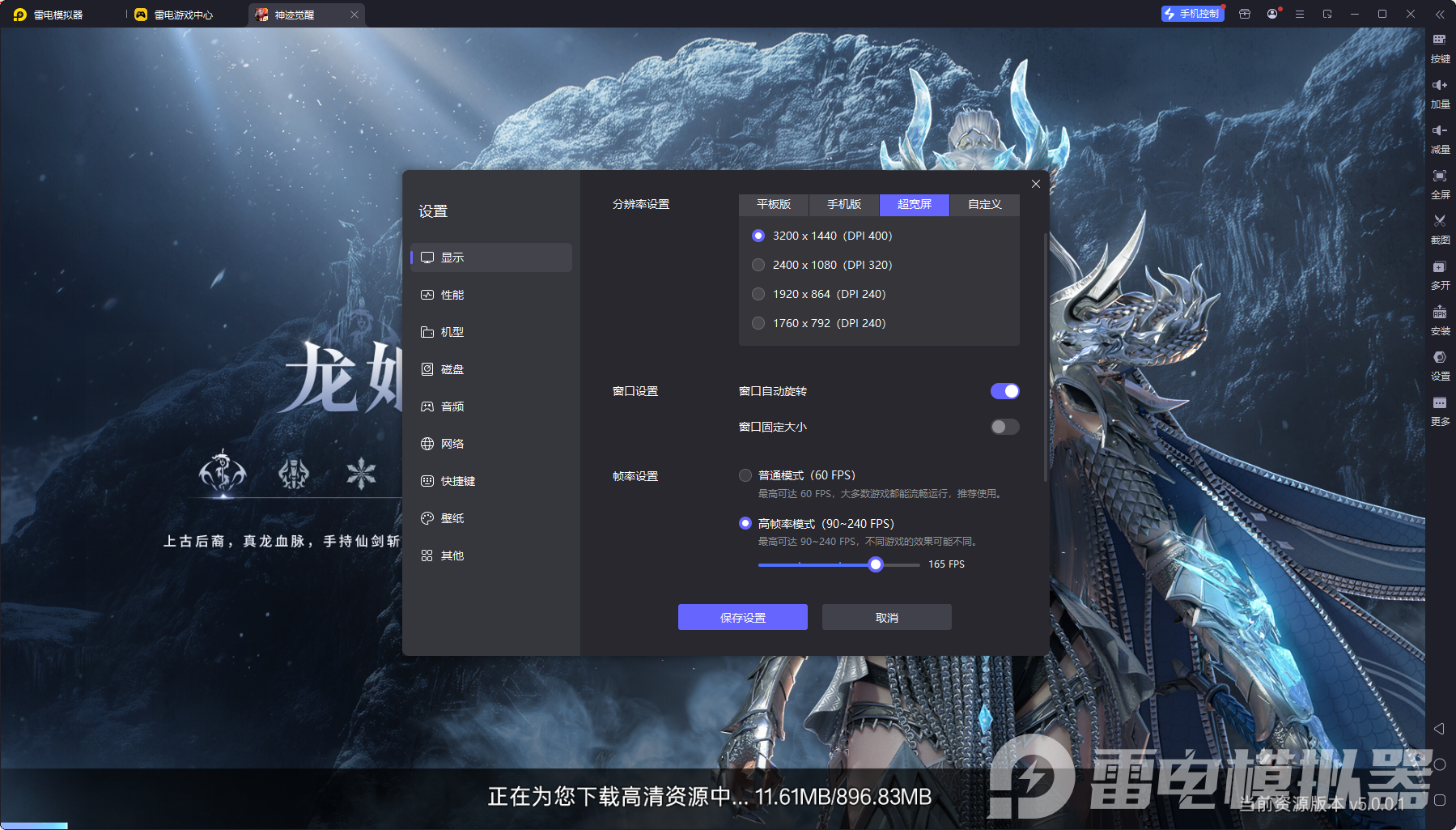Disable the 窗口自动旋转 toggle
Image resolution: width=1456 pixels, height=830 pixels.
1005,391
